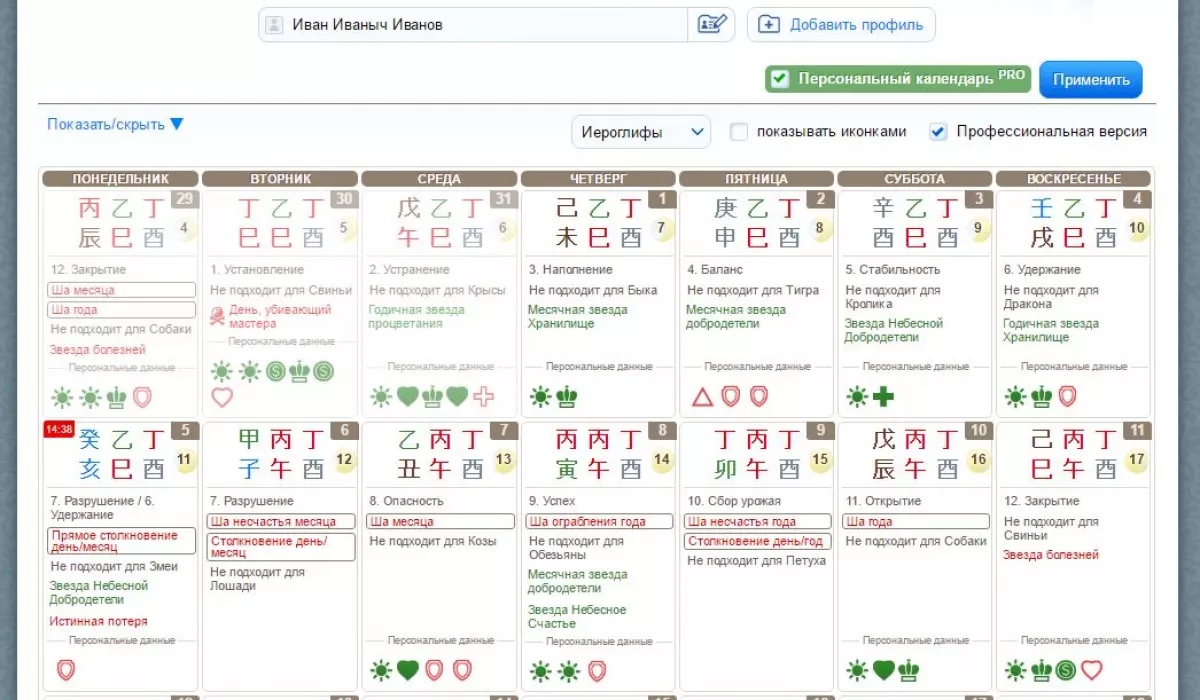1200x700 pixels.
Task: Enable the 'показывать иконками' checkbox
Action: click(739, 131)
